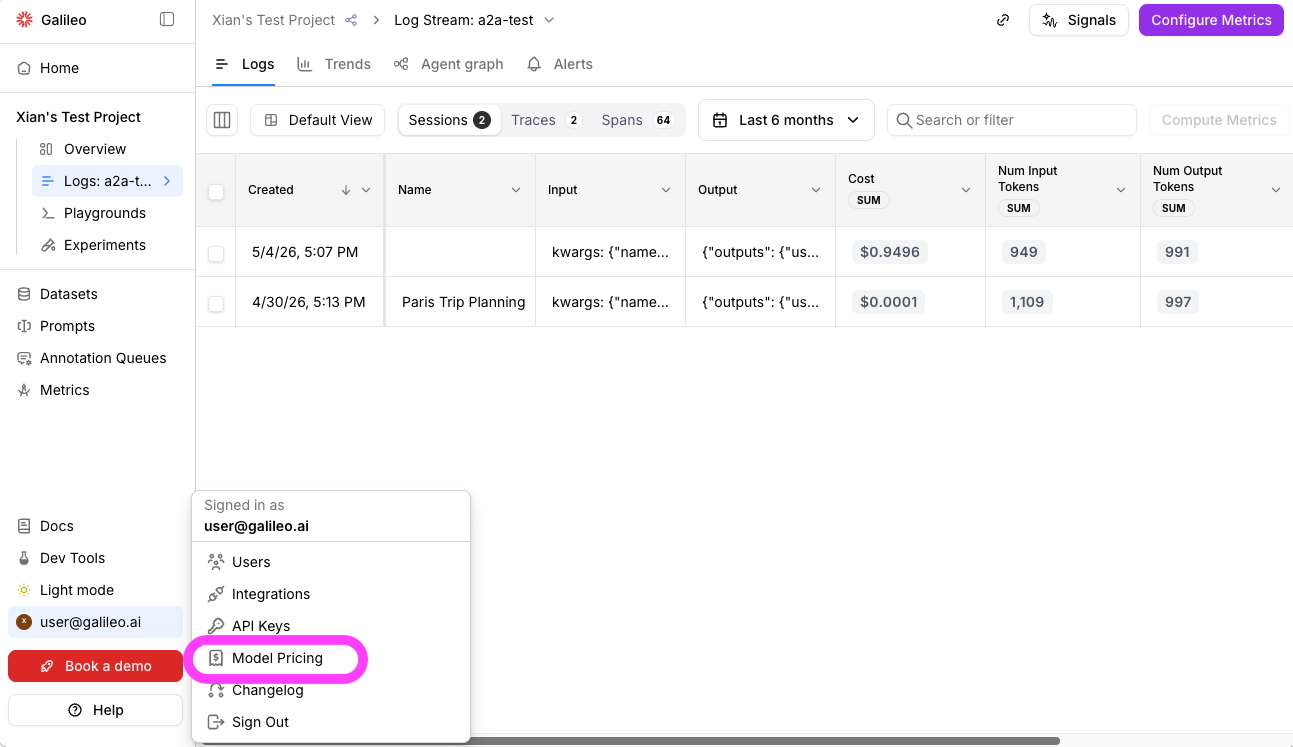Open the Input column menu chevron
The width and height of the screenshot is (1293, 747).
(666, 190)
